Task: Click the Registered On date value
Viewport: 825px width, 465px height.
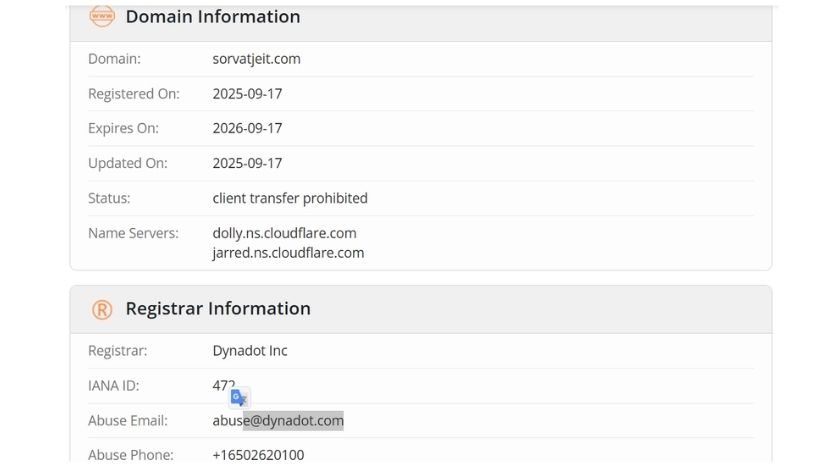Action: pos(247,94)
